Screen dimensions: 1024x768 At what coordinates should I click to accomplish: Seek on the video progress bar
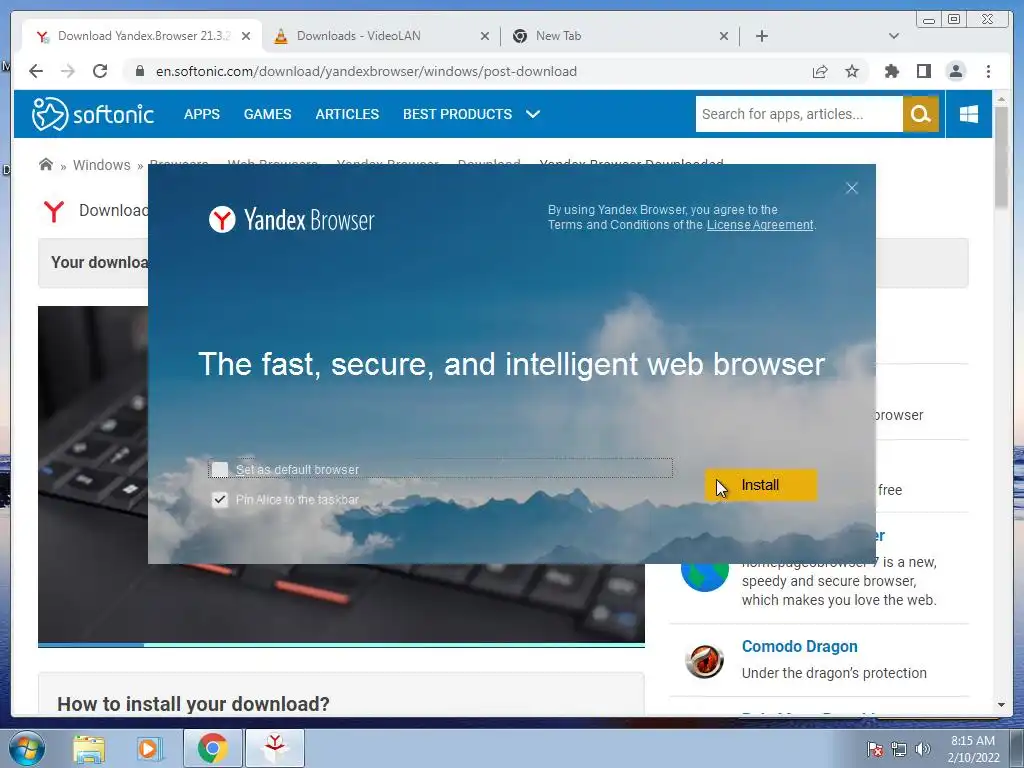point(341,645)
